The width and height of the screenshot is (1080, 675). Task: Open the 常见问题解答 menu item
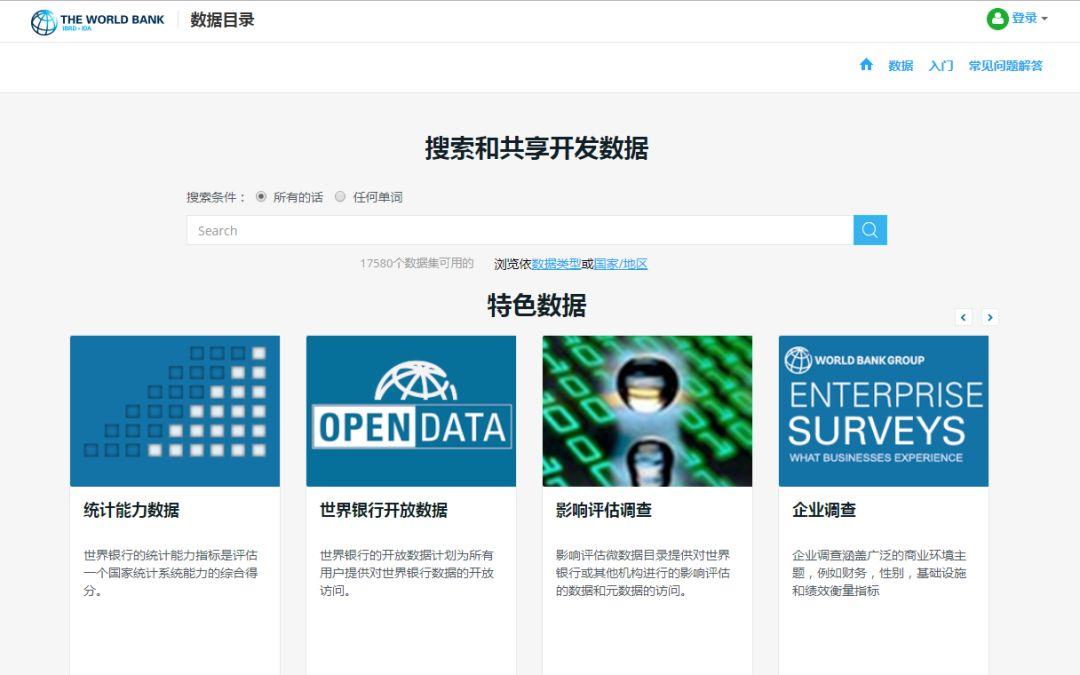[1006, 65]
